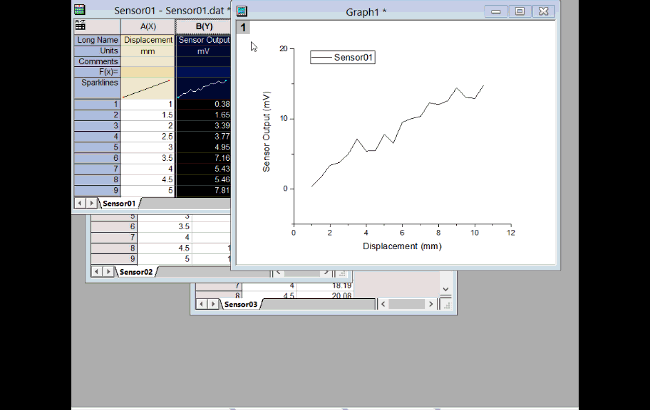This screenshot has width=650, height=410.
Task: Select row 9 header in Sensor01
Action: coord(97,190)
